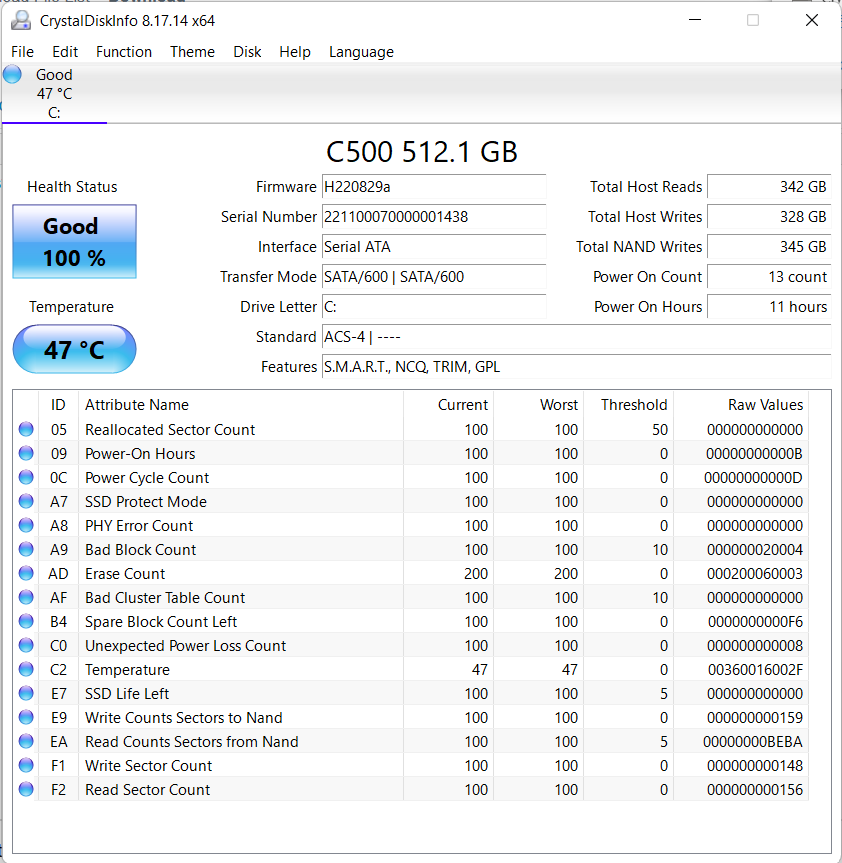Click the Firmware value field H220829a
This screenshot has width=842, height=863.
tap(433, 187)
